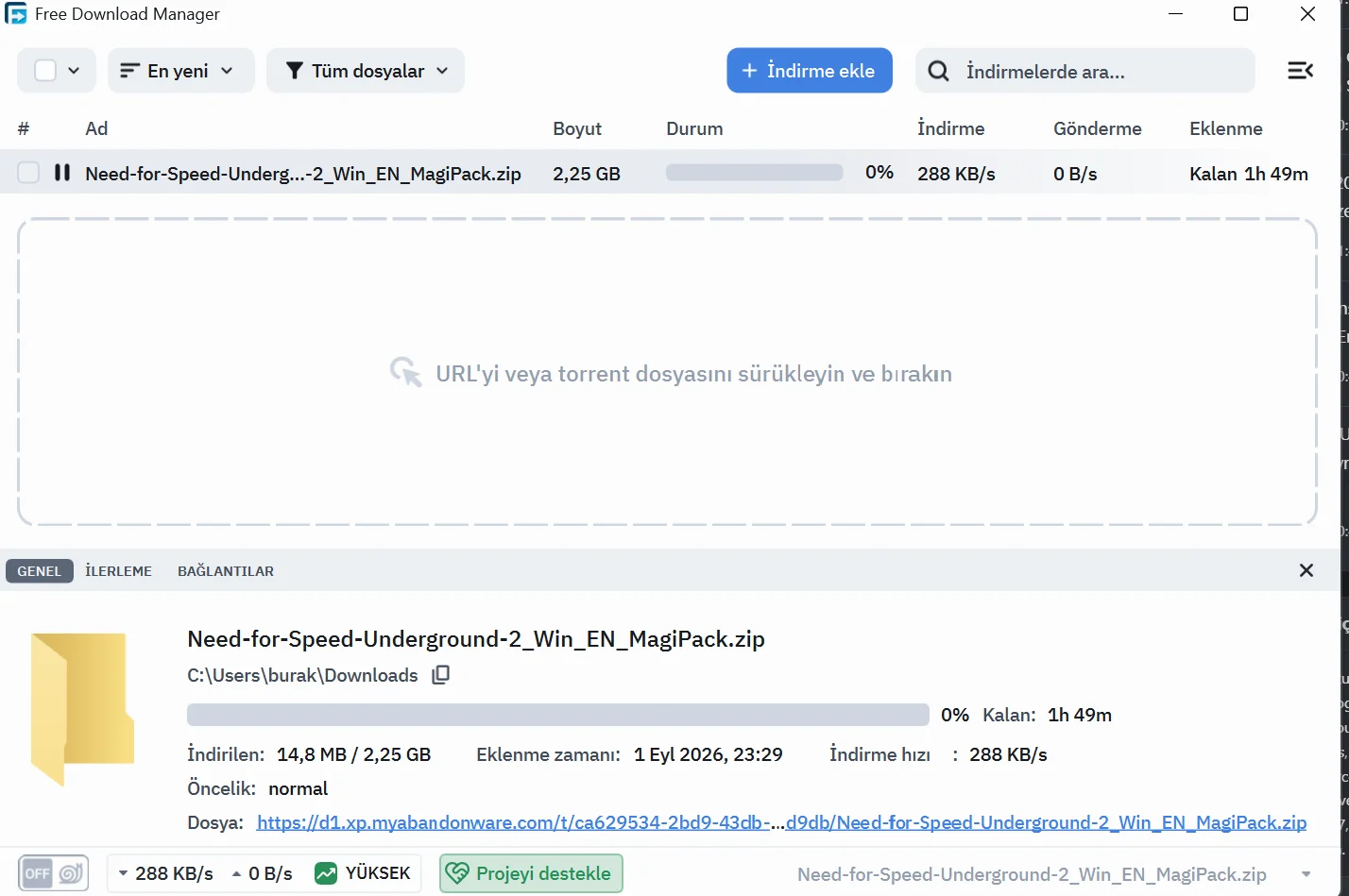Screen dimensions: 1349x896
Task: Copy the Downloads folder path
Action: [x=440, y=675]
